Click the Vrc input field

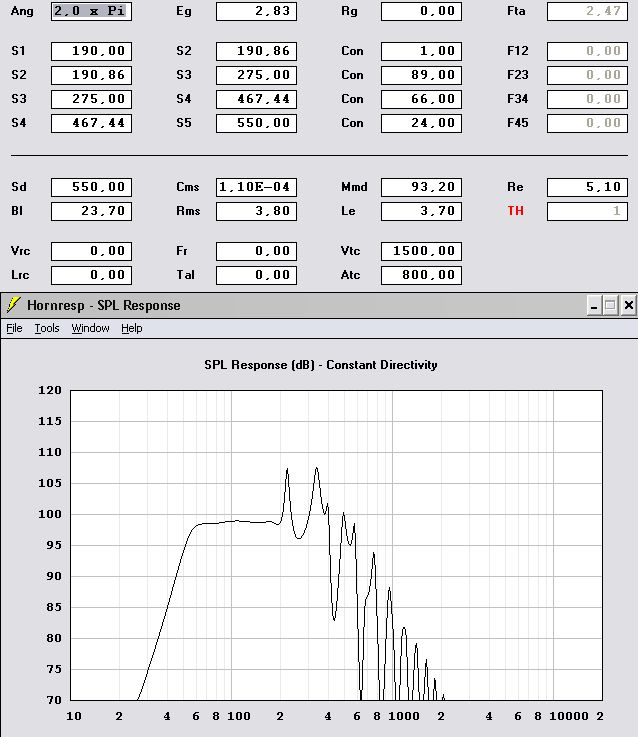tap(91, 251)
